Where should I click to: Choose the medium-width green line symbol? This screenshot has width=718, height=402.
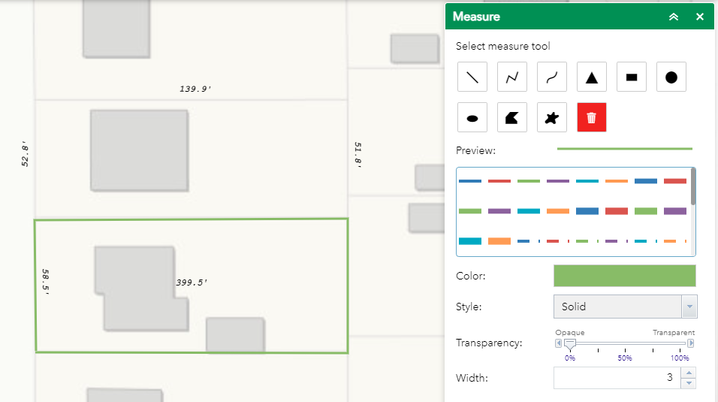tap(470, 211)
